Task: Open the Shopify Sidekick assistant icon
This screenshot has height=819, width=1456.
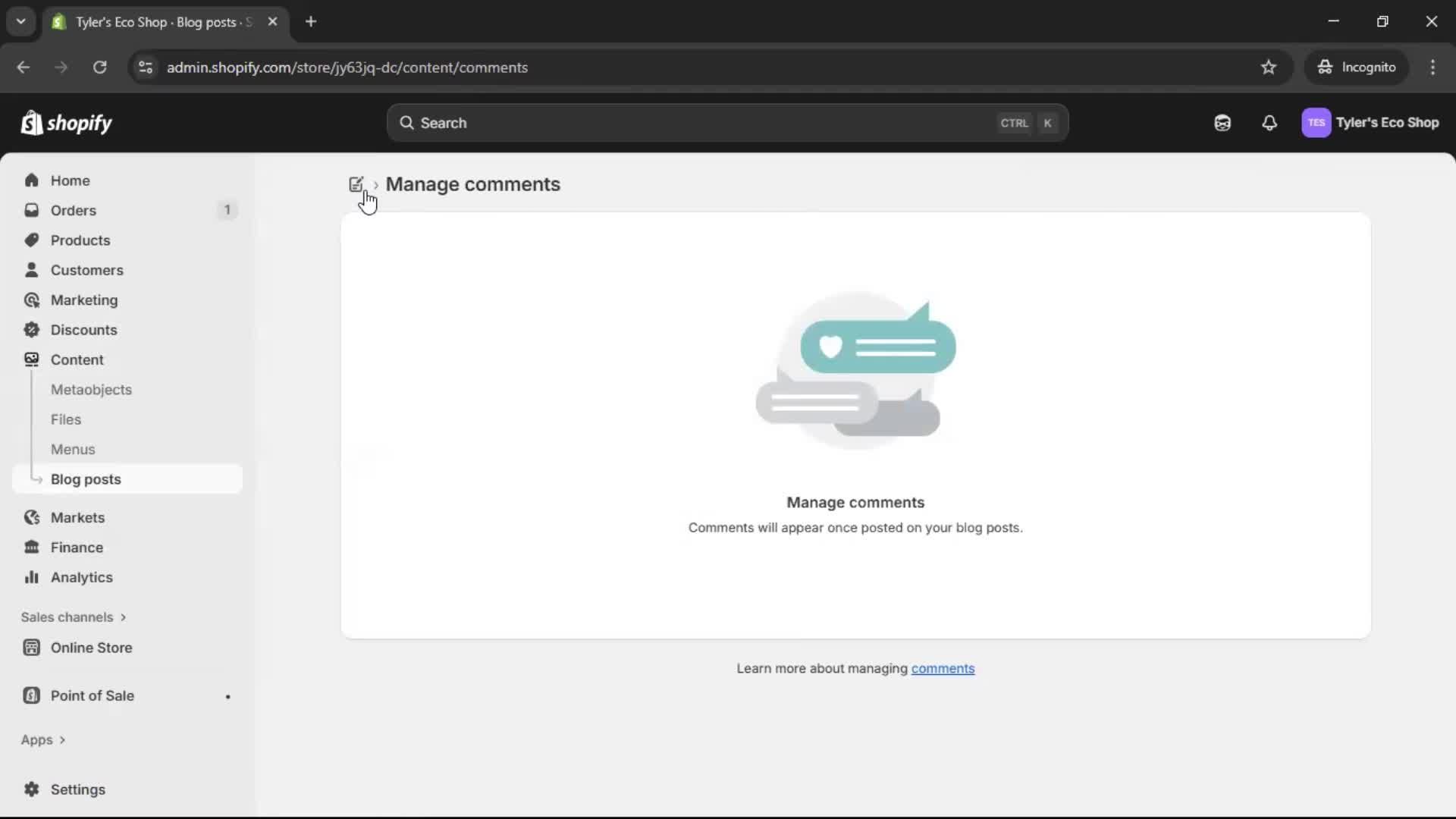Action: [1222, 123]
